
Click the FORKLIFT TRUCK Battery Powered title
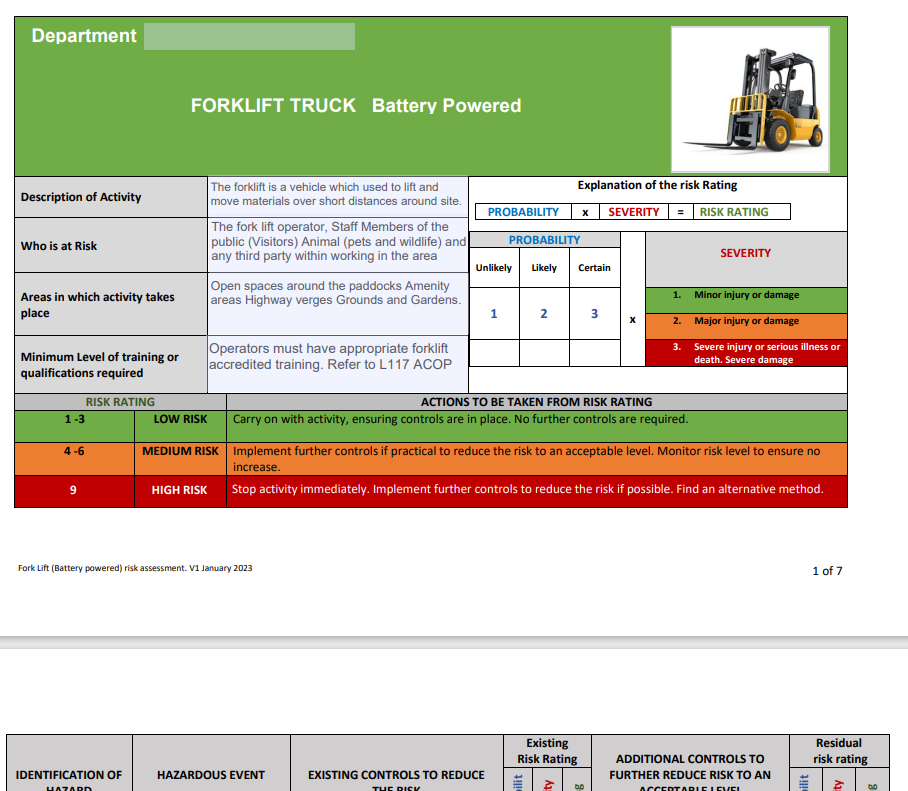click(355, 105)
